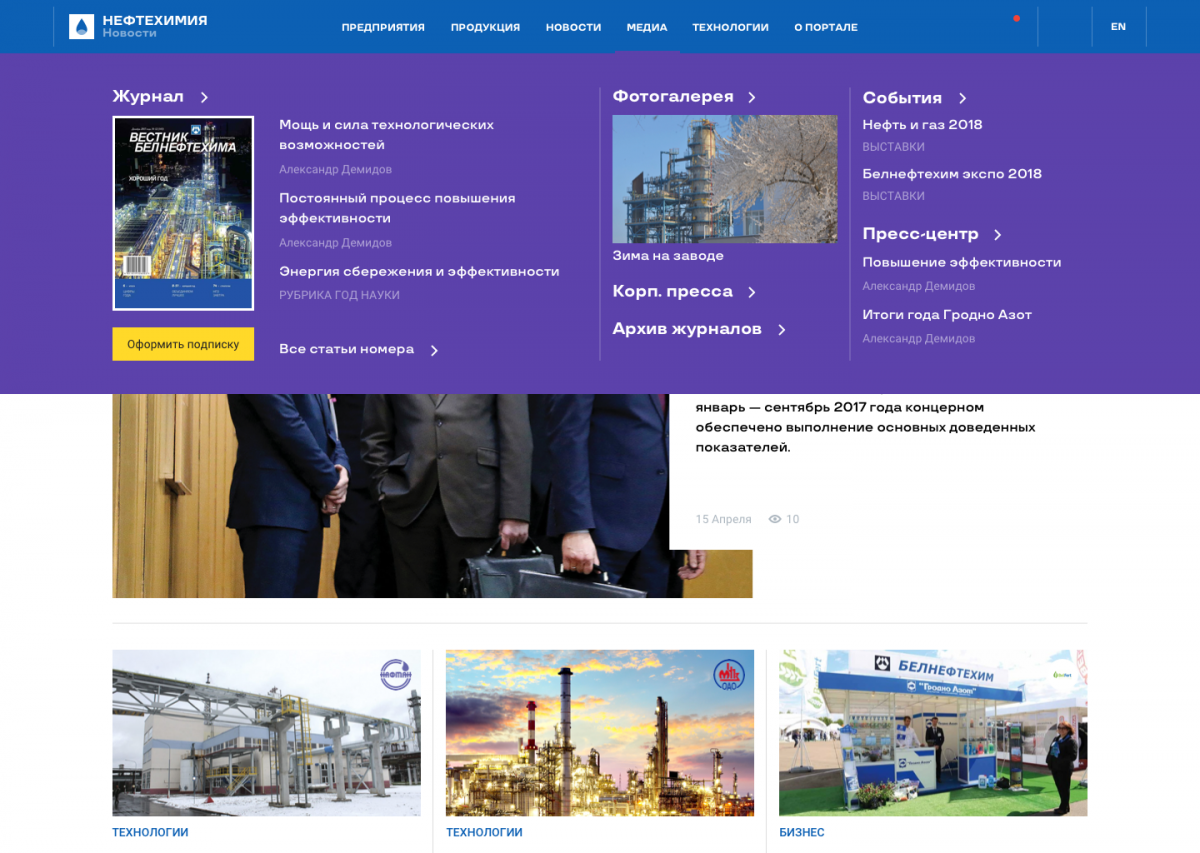Expand the Корп. пресса arrow
This screenshot has width=1200, height=853.
[752, 292]
